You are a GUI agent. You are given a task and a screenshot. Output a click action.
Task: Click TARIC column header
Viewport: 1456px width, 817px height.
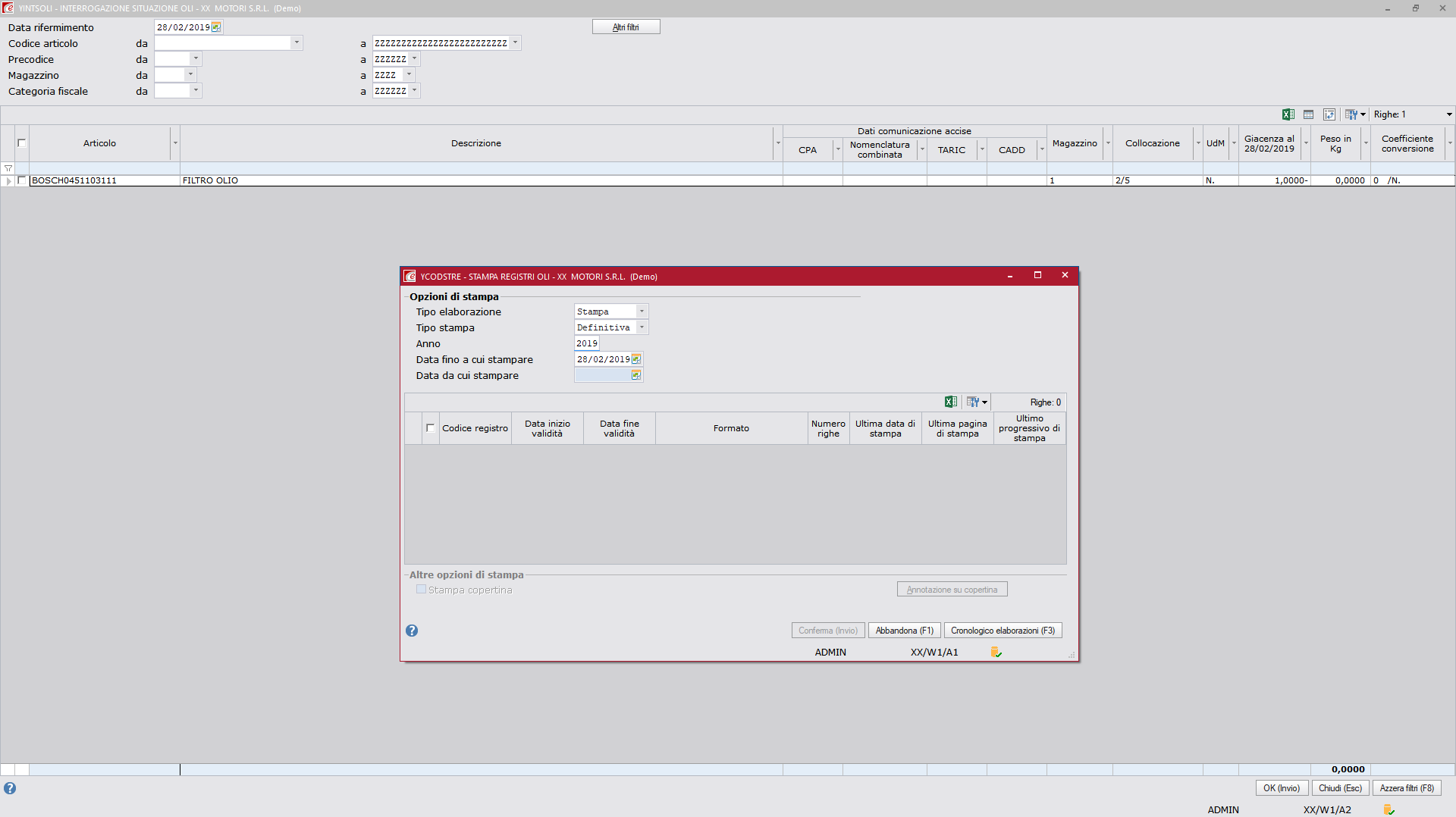click(951, 150)
